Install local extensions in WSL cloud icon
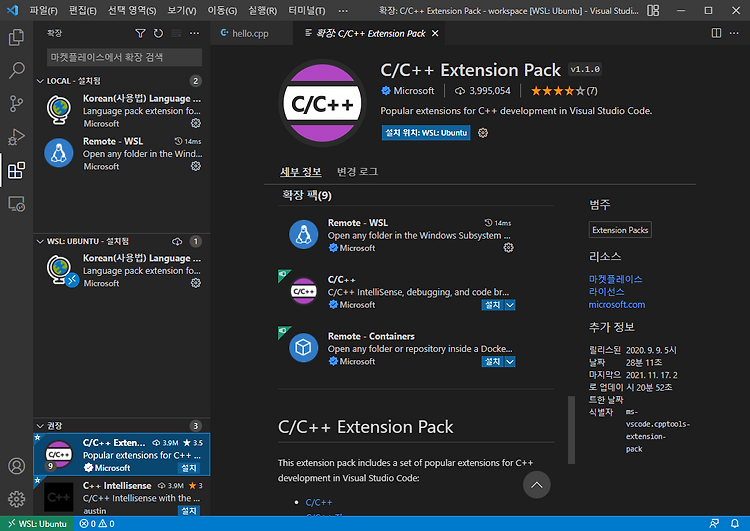The width and height of the screenshot is (750, 531). pos(177,242)
